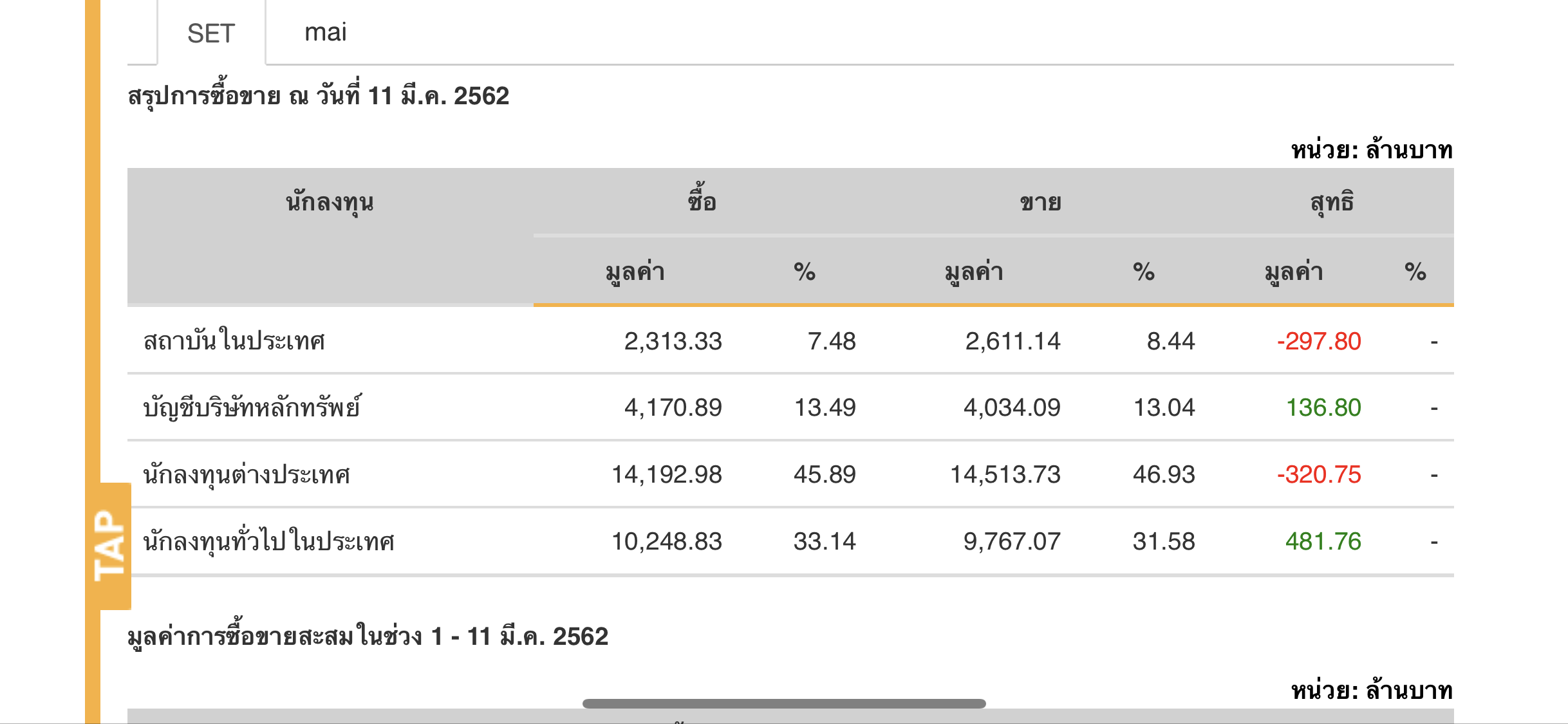
Task: Click the มูลค่าการซื้อขายสะสม section heading
Action: click(x=368, y=636)
